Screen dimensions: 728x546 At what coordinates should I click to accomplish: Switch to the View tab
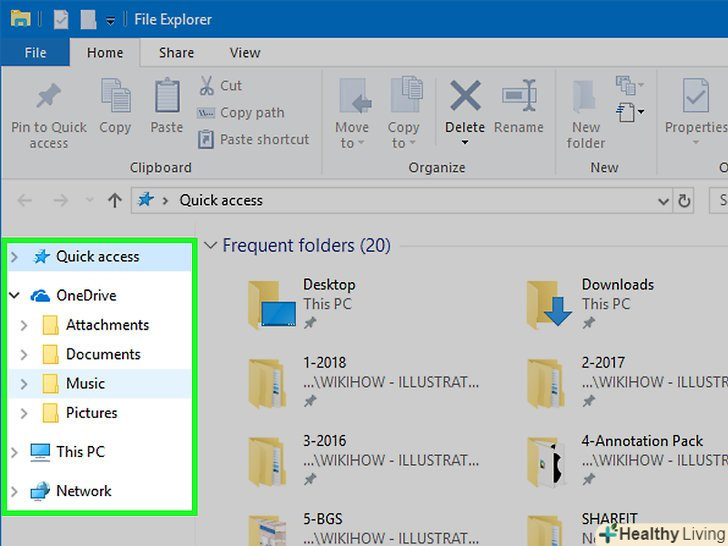[245, 52]
